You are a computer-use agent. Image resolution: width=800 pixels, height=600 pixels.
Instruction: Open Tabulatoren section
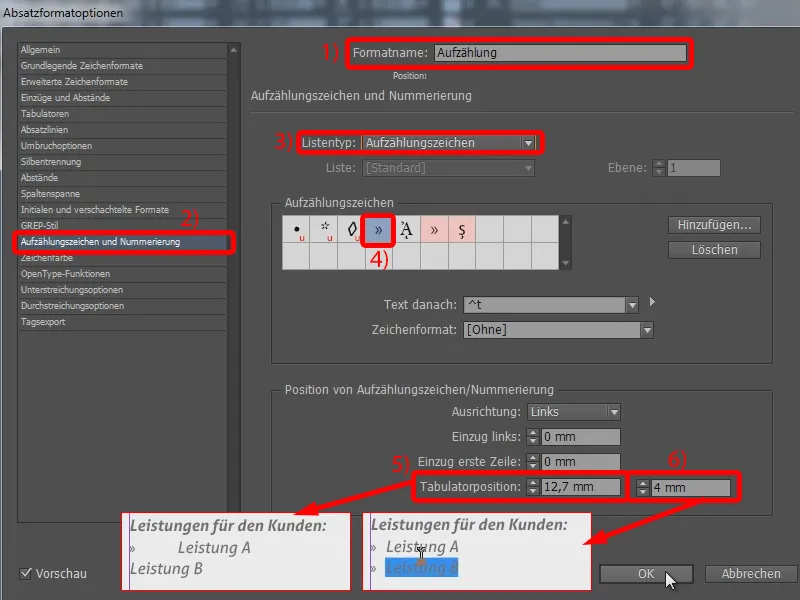coord(122,114)
